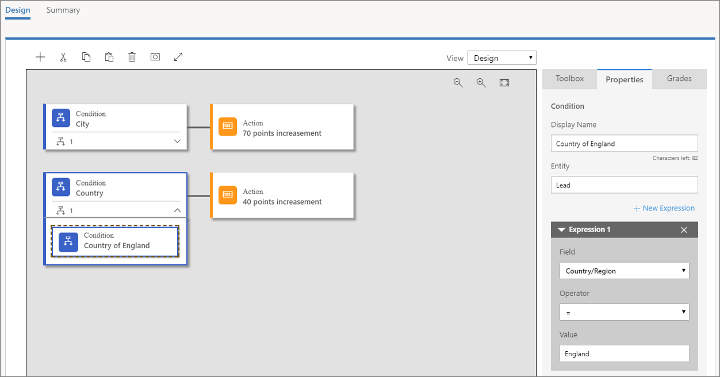Collapse the Country condition tile chevron

[x=177, y=210]
